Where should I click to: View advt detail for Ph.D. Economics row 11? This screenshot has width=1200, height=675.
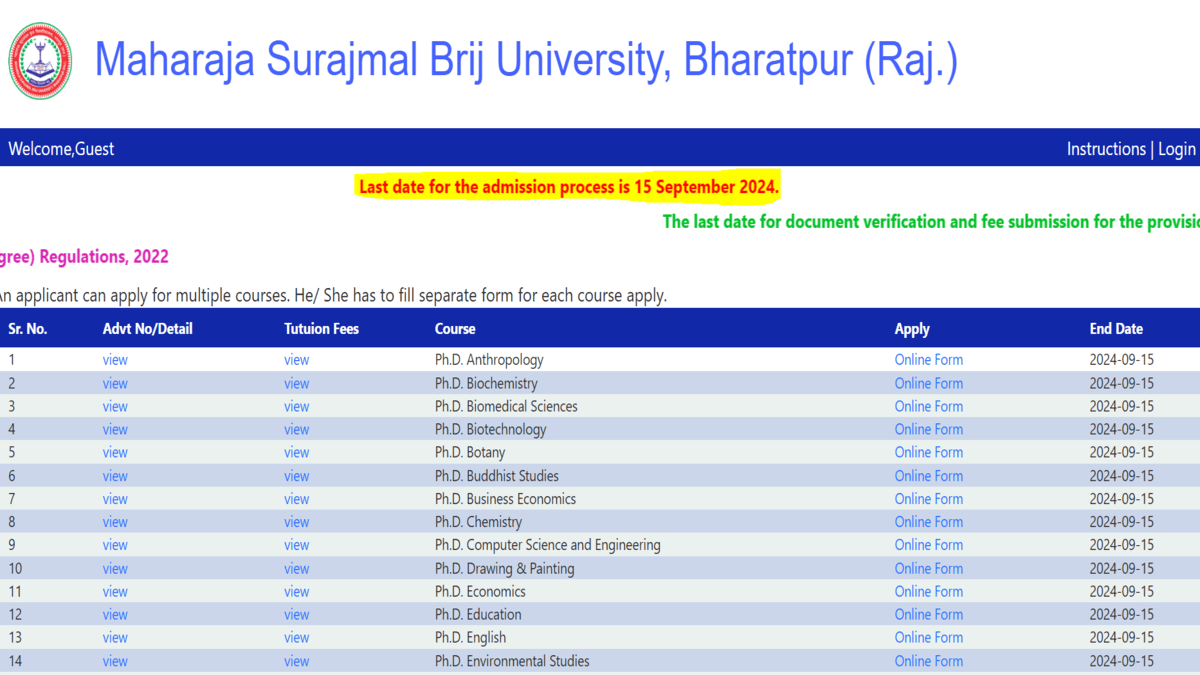(115, 592)
